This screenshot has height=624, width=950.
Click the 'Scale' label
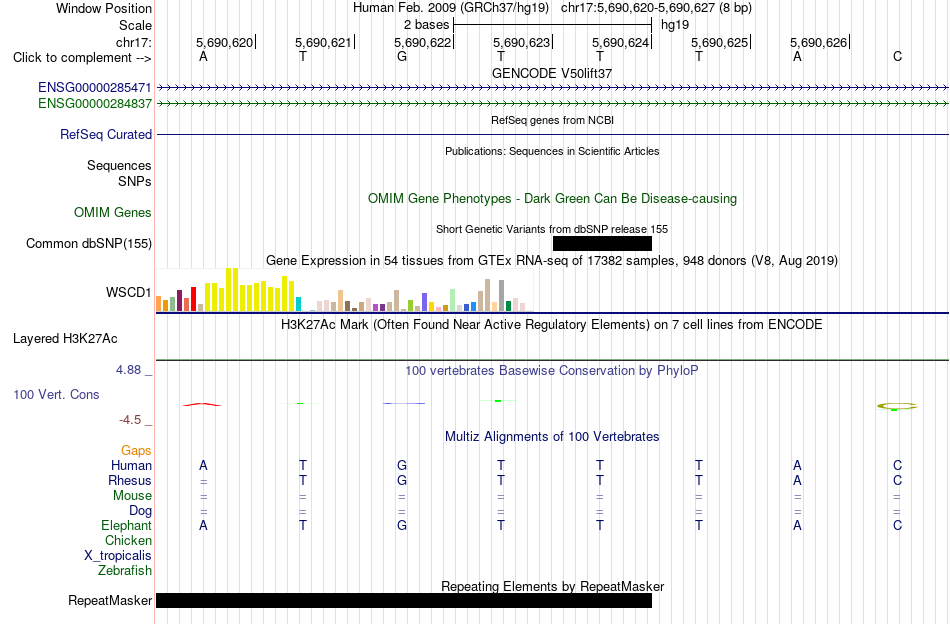[135, 25]
